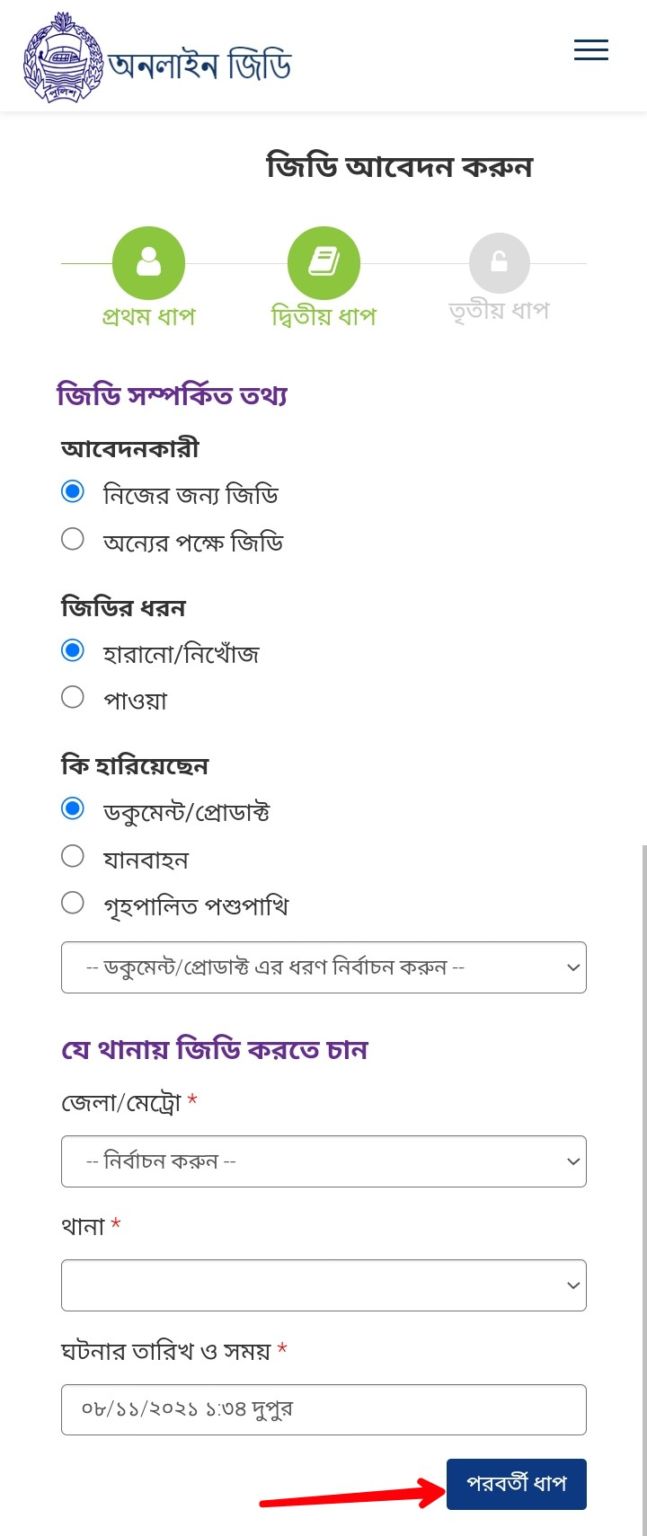
Task: Click the first step person icon
Action: click(148, 263)
